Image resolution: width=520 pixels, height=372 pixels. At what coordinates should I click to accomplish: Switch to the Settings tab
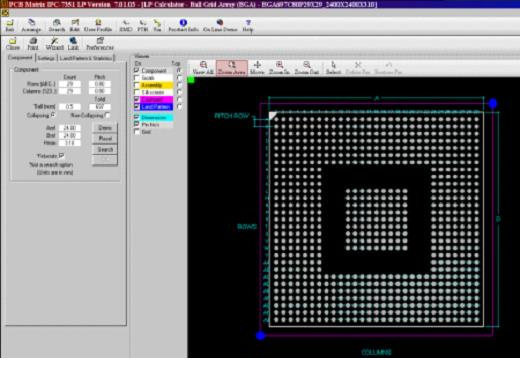pyautogui.click(x=46, y=58)
